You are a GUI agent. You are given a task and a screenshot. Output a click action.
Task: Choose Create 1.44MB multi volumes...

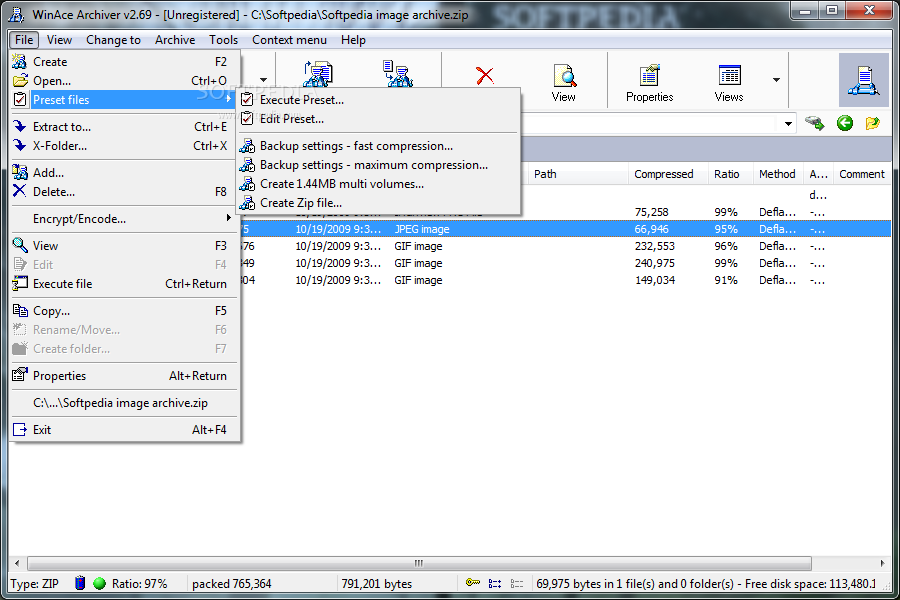coord(379,183)
